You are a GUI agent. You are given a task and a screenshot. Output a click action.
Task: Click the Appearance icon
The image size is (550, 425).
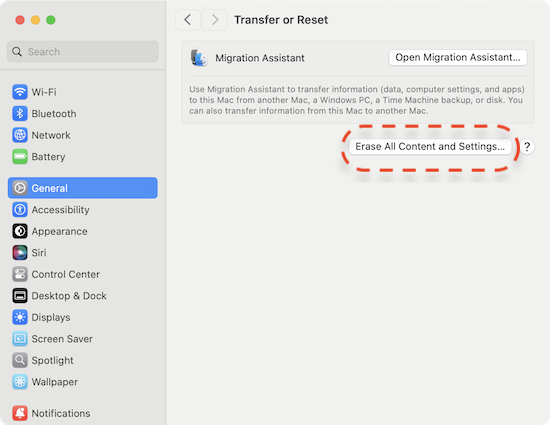(20, 231)
